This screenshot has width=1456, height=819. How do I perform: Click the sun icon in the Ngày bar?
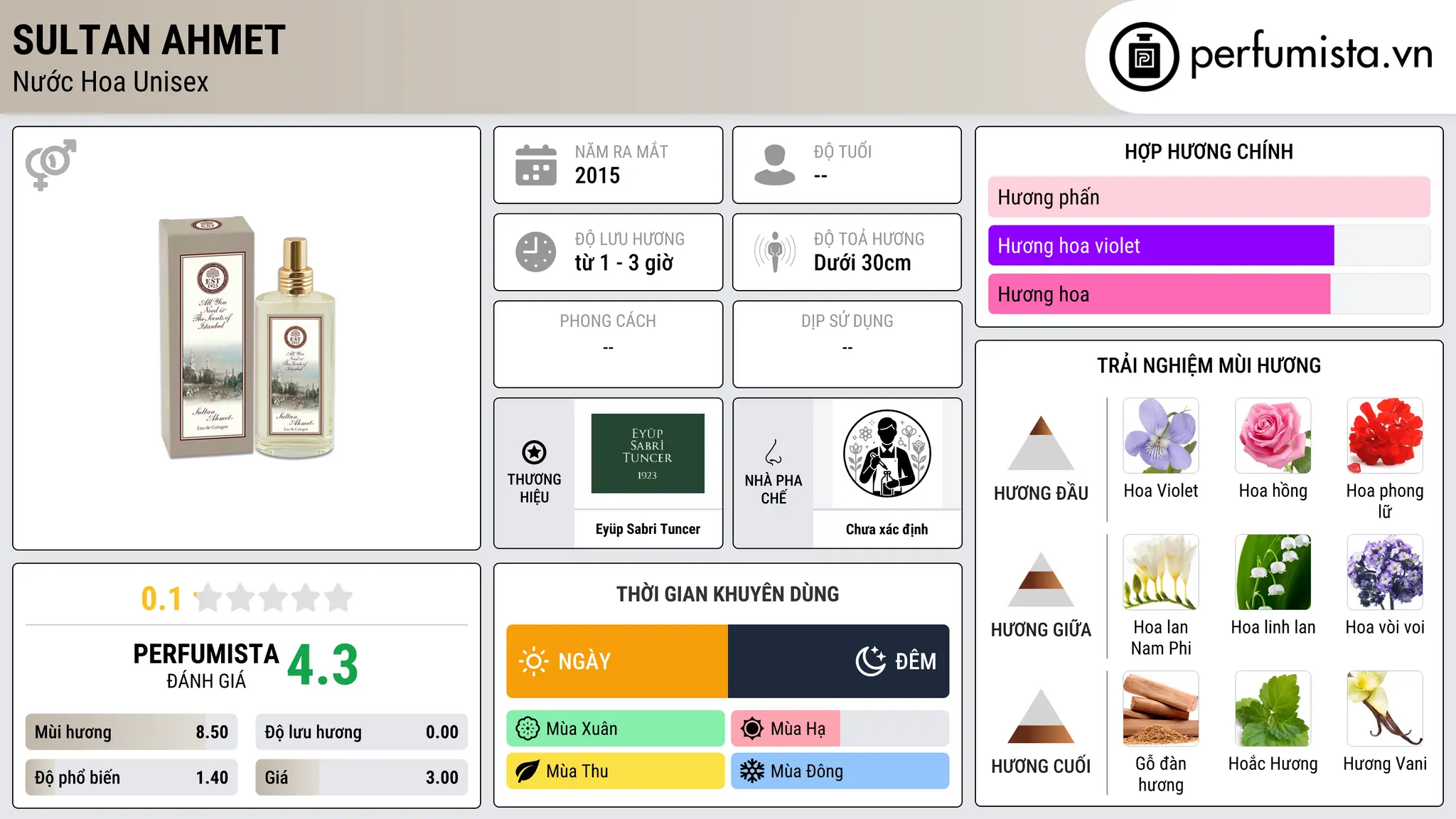click(x=533, y=661)
